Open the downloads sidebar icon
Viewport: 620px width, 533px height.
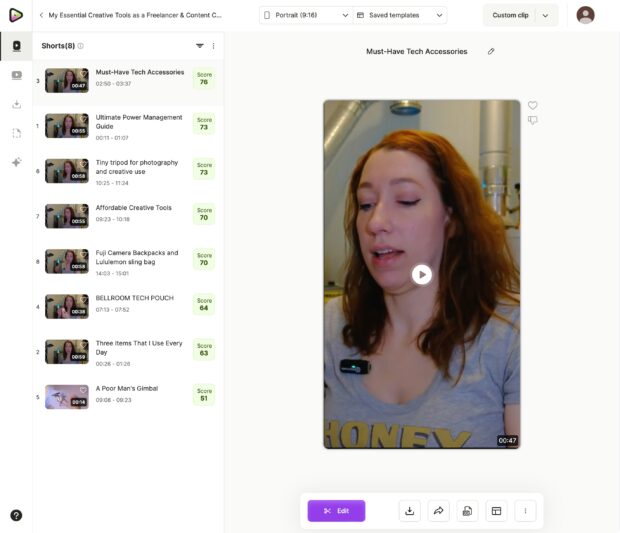point(17,104)
